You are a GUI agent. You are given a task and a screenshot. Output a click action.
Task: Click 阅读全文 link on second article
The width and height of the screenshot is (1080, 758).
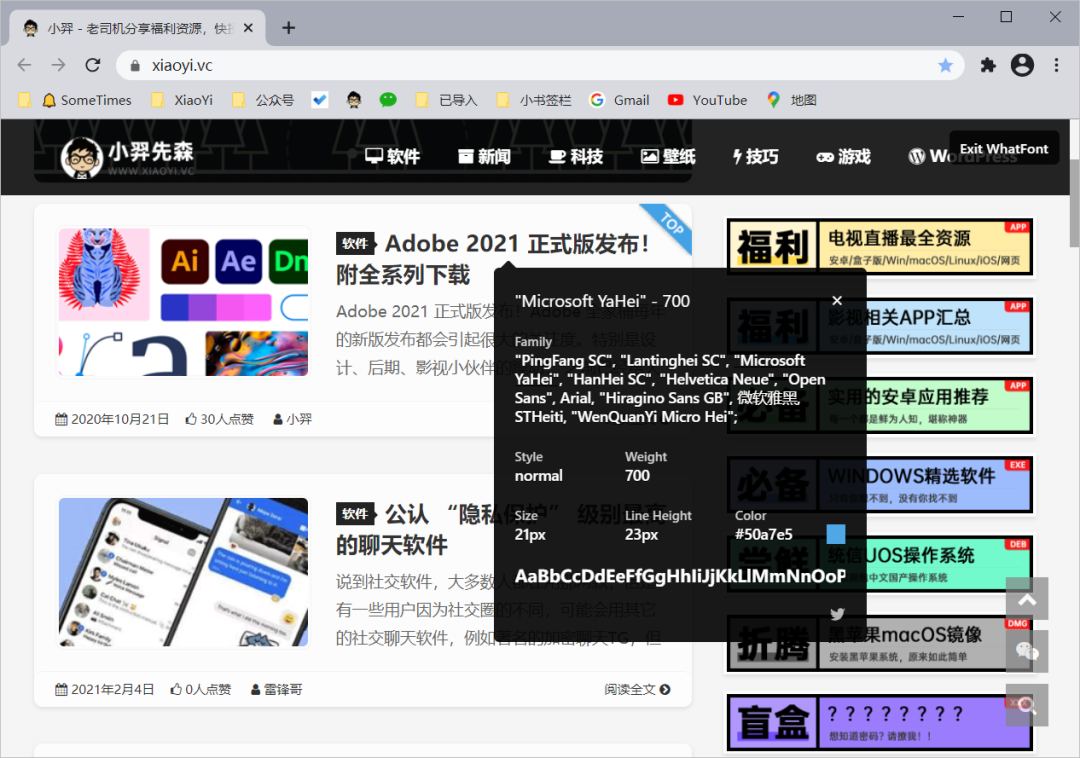pos(637,689)
